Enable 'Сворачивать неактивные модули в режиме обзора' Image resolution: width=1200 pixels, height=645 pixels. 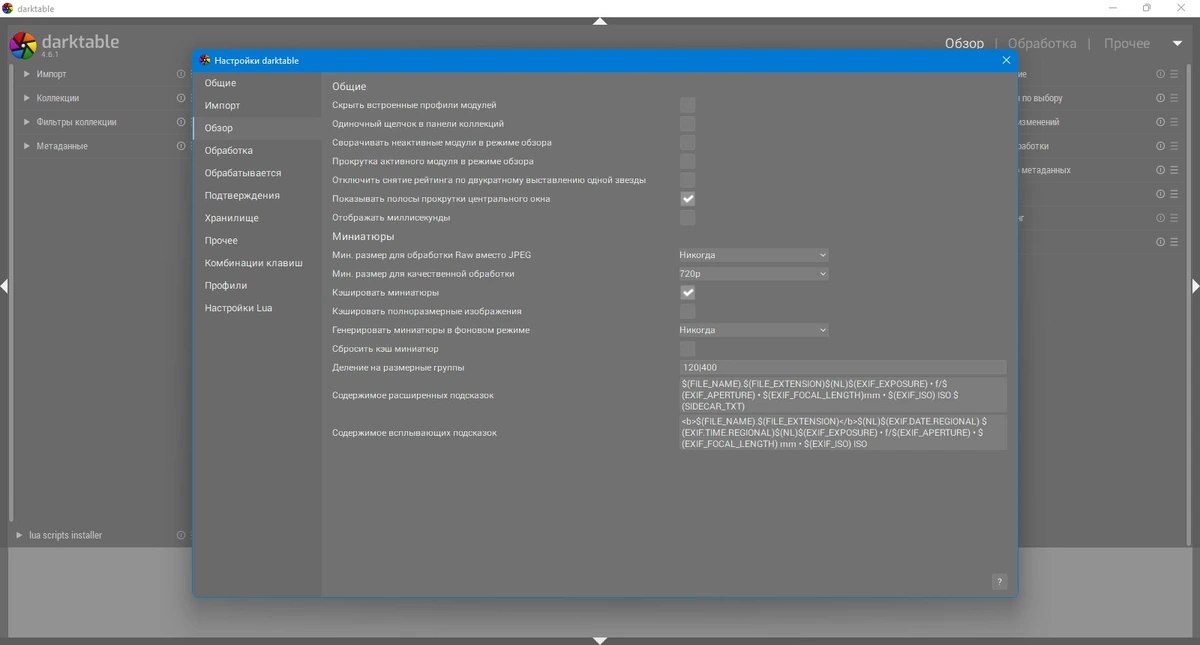pos(687,143)
